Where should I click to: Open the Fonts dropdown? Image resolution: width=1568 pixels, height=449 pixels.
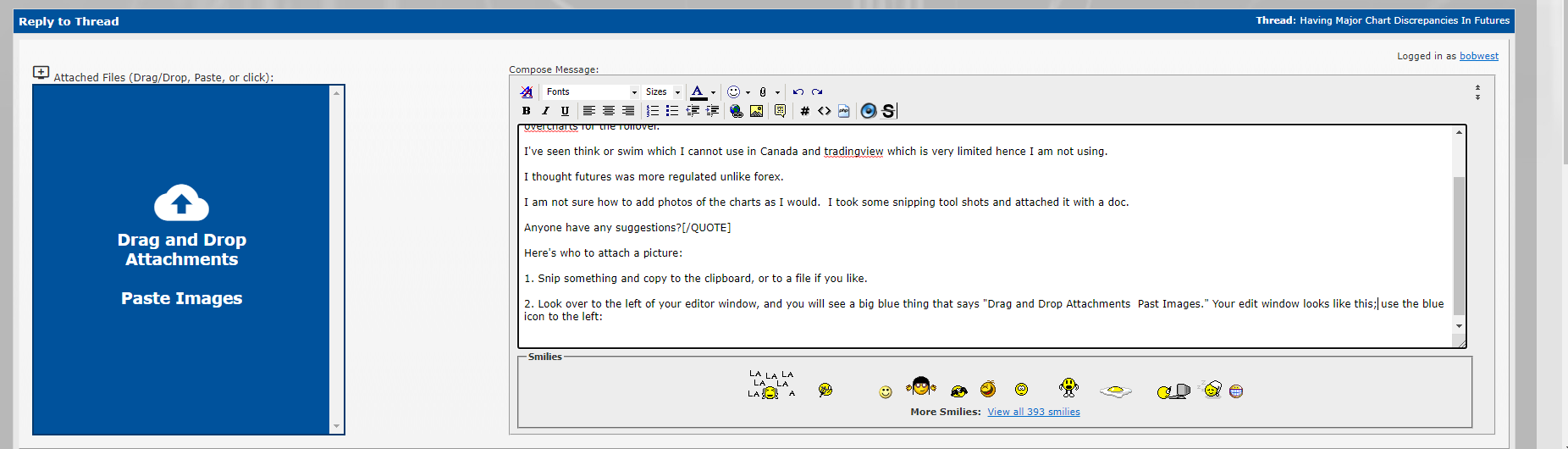point(591,91)
